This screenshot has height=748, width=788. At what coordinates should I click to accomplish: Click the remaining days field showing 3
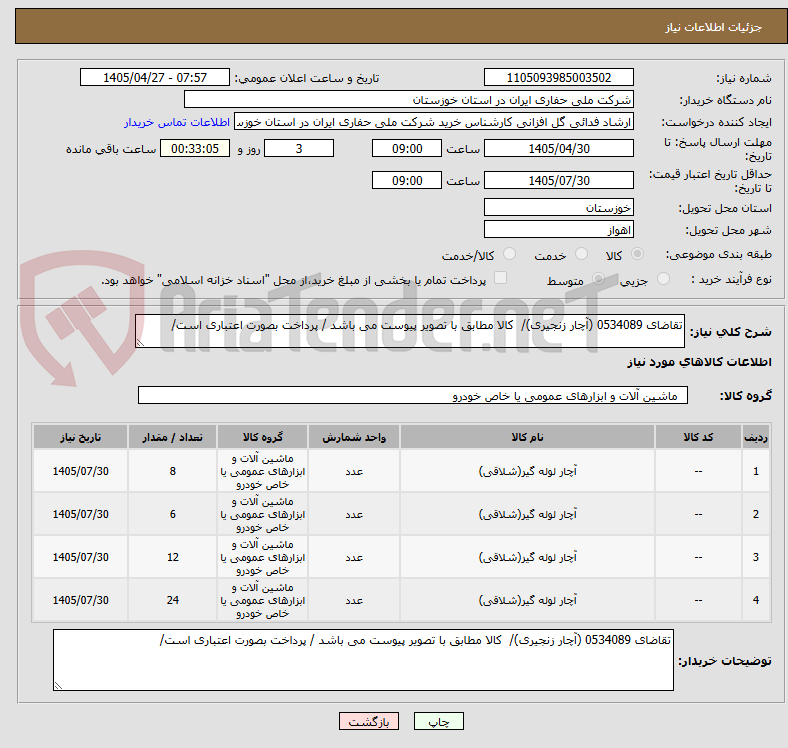tap(299, 149)
